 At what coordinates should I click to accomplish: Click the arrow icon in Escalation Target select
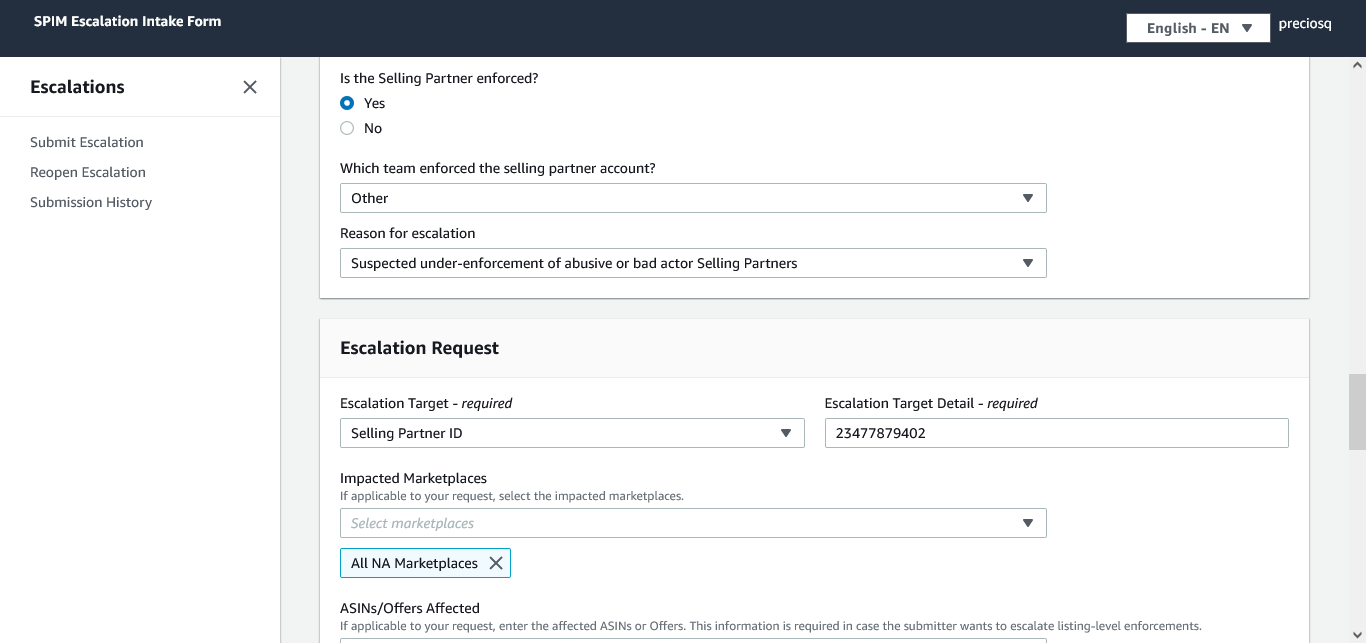(x=786, y=433)
